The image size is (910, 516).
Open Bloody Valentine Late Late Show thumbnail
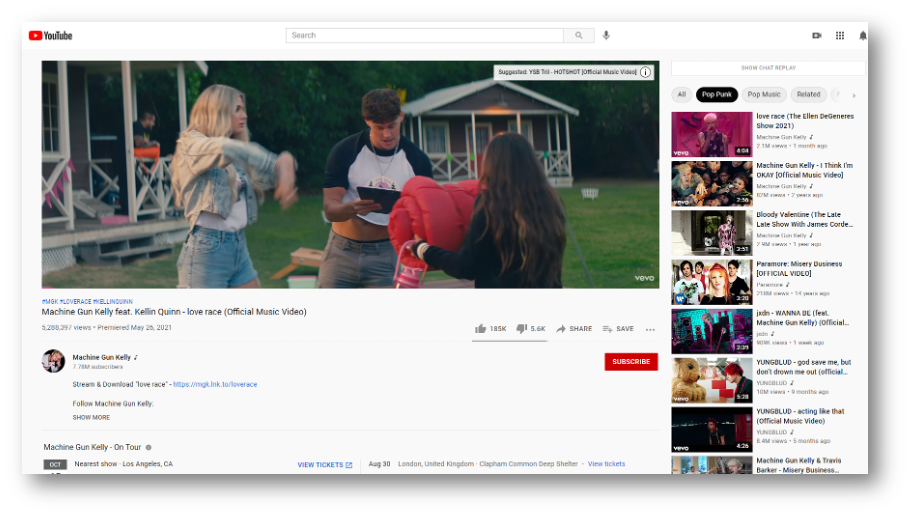click(712, 233)
